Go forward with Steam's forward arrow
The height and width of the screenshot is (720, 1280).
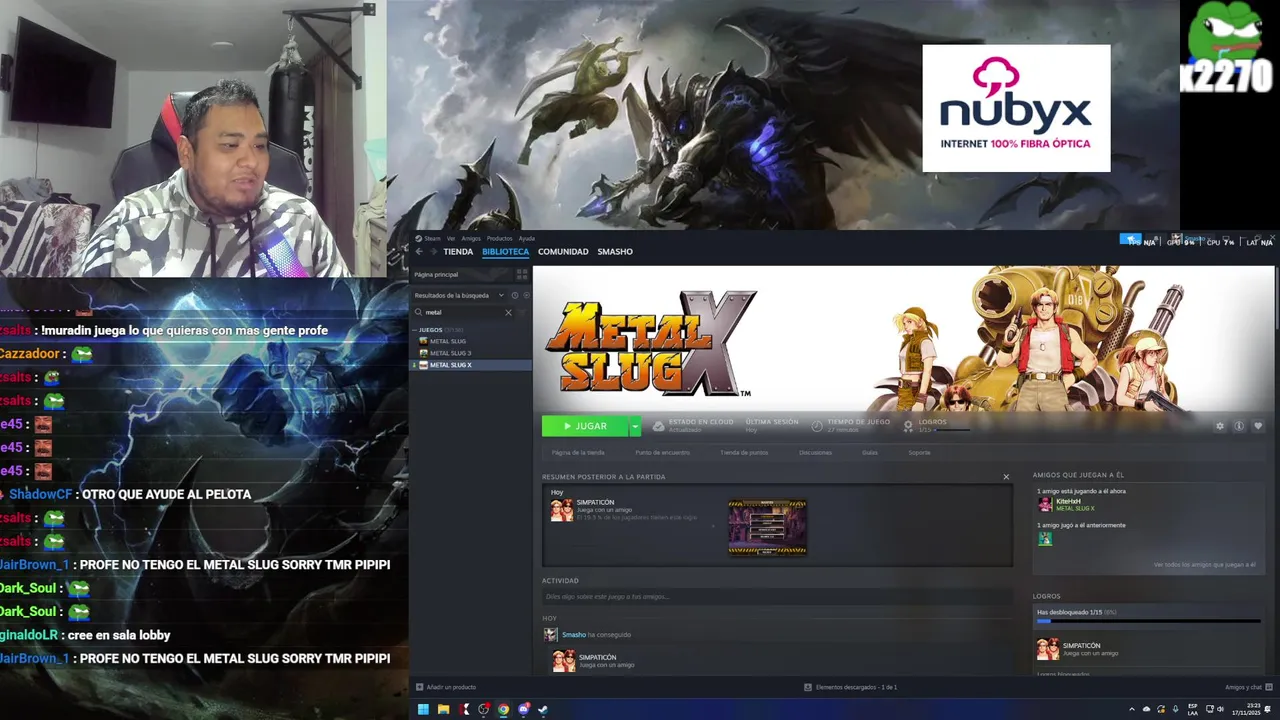click(432, 252)
